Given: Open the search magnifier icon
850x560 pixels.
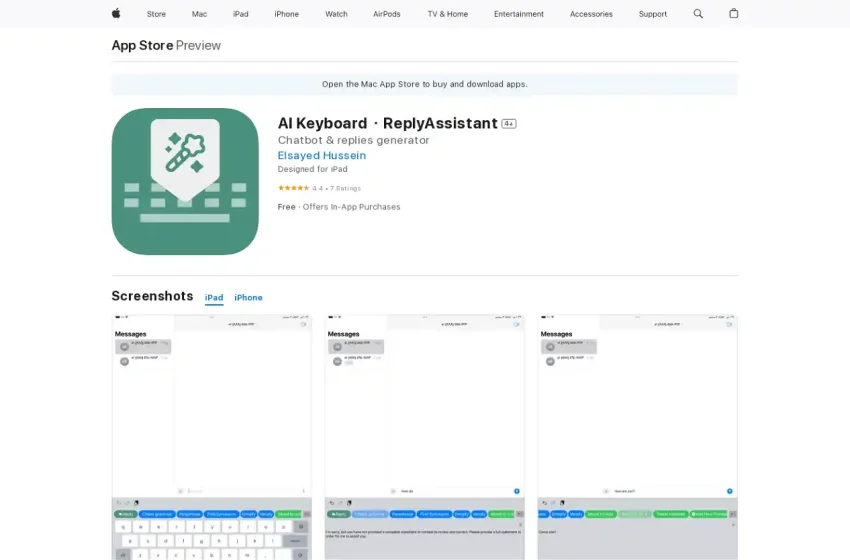Looking at the screenshot, I should [x=698, y=14].
